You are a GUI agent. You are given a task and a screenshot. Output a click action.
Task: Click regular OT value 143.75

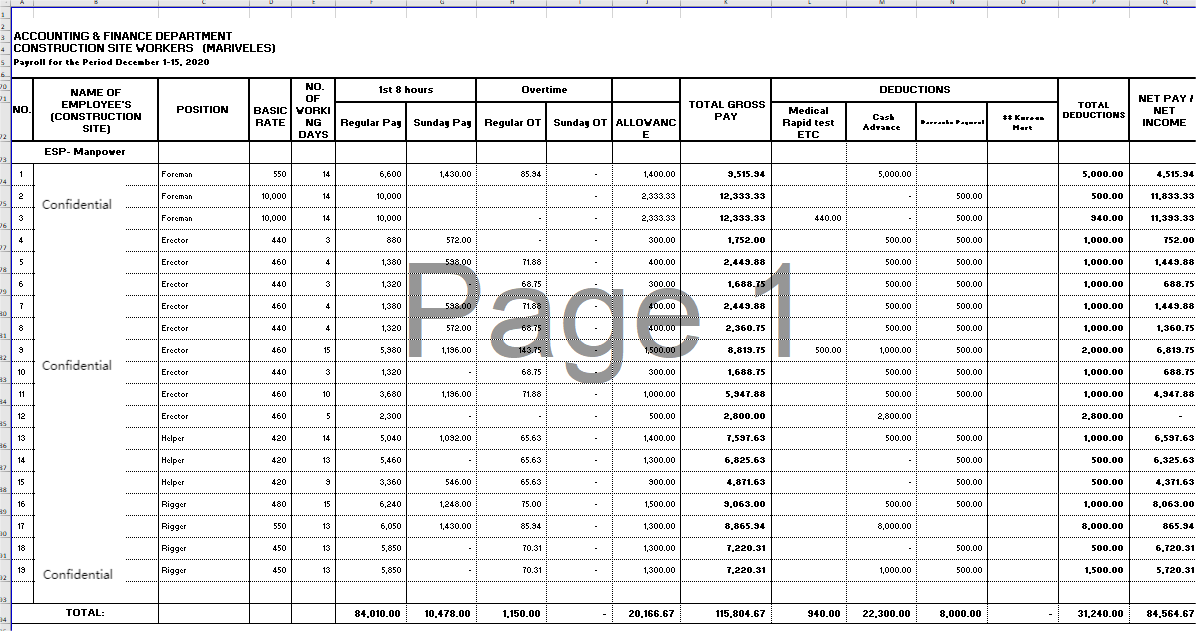[529, 350]
